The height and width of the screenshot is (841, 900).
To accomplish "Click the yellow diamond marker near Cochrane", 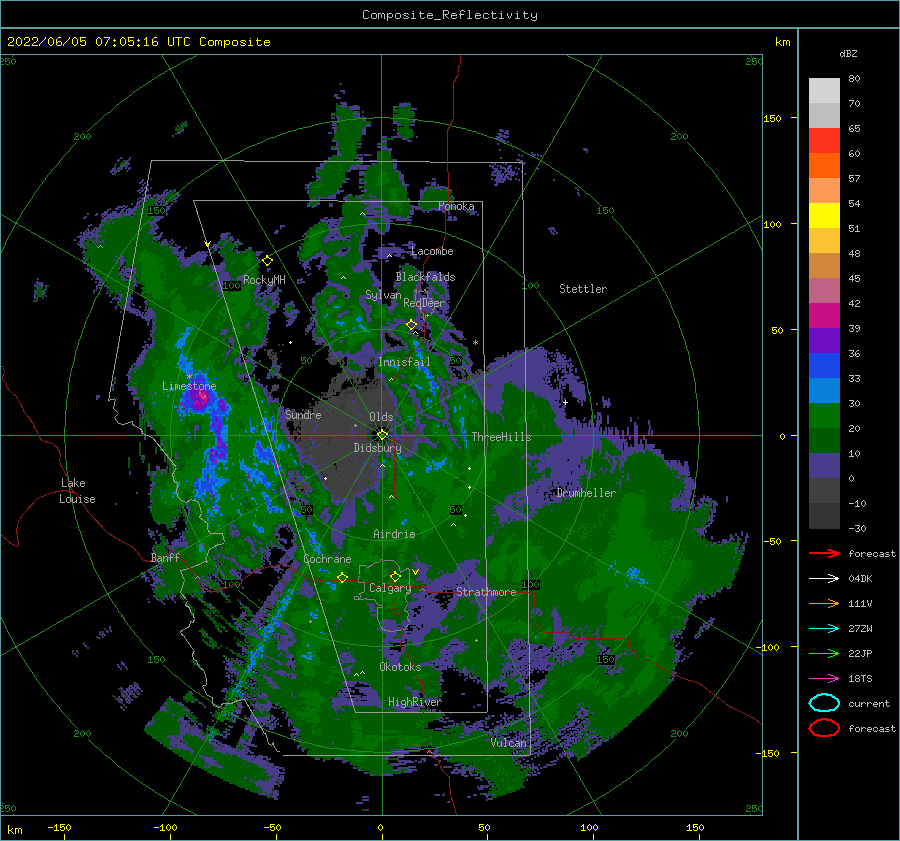I will tap(342, 577).
